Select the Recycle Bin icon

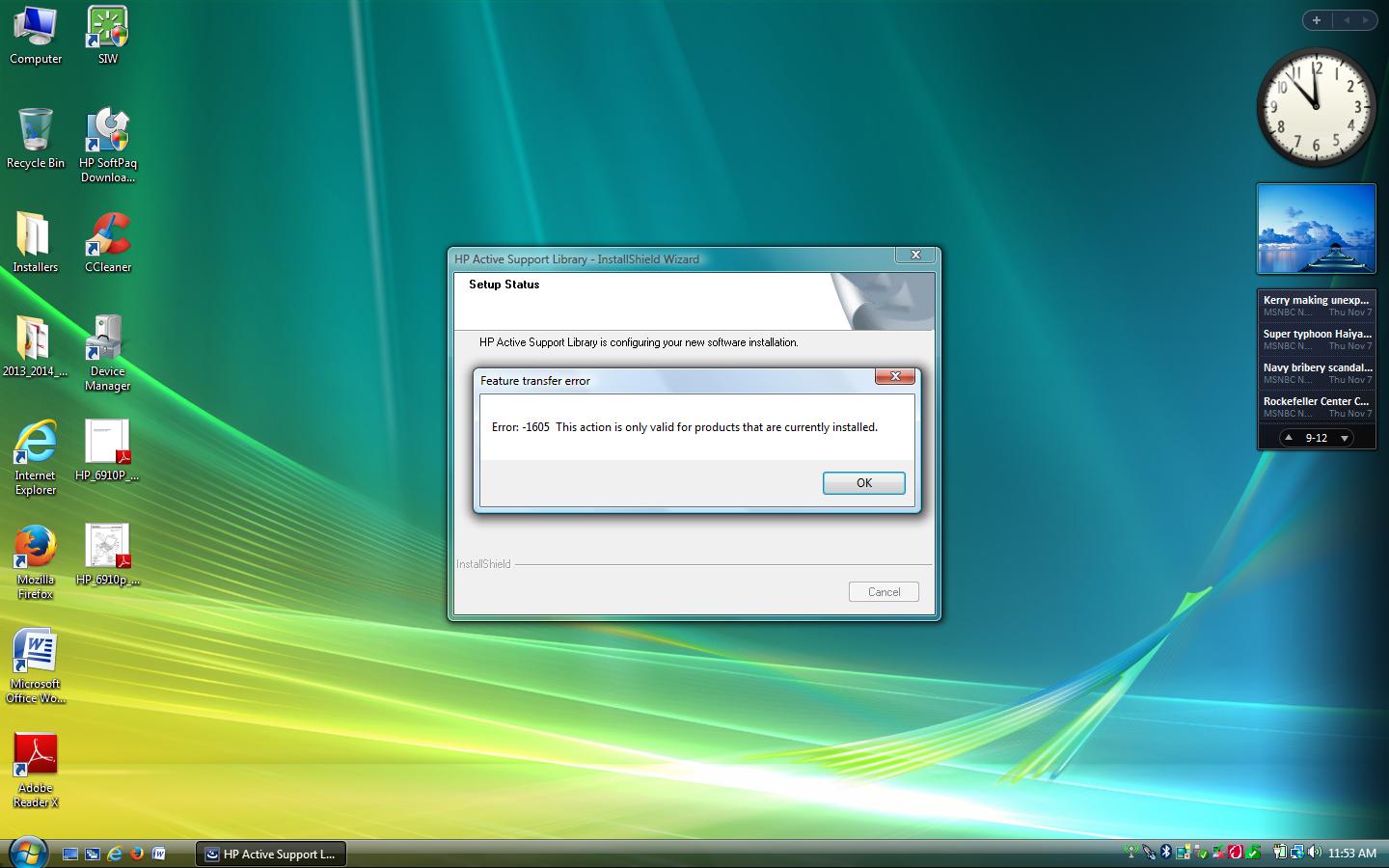36,139
